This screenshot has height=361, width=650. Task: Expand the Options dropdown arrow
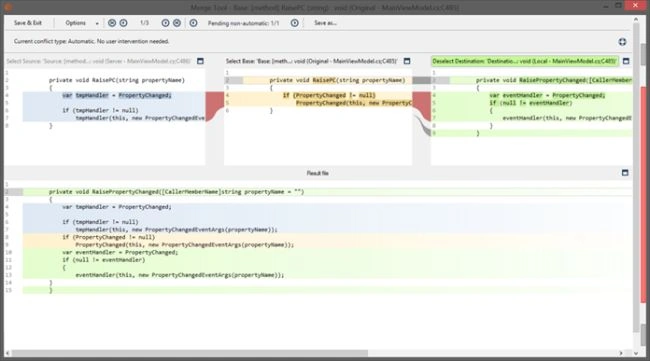97,23
